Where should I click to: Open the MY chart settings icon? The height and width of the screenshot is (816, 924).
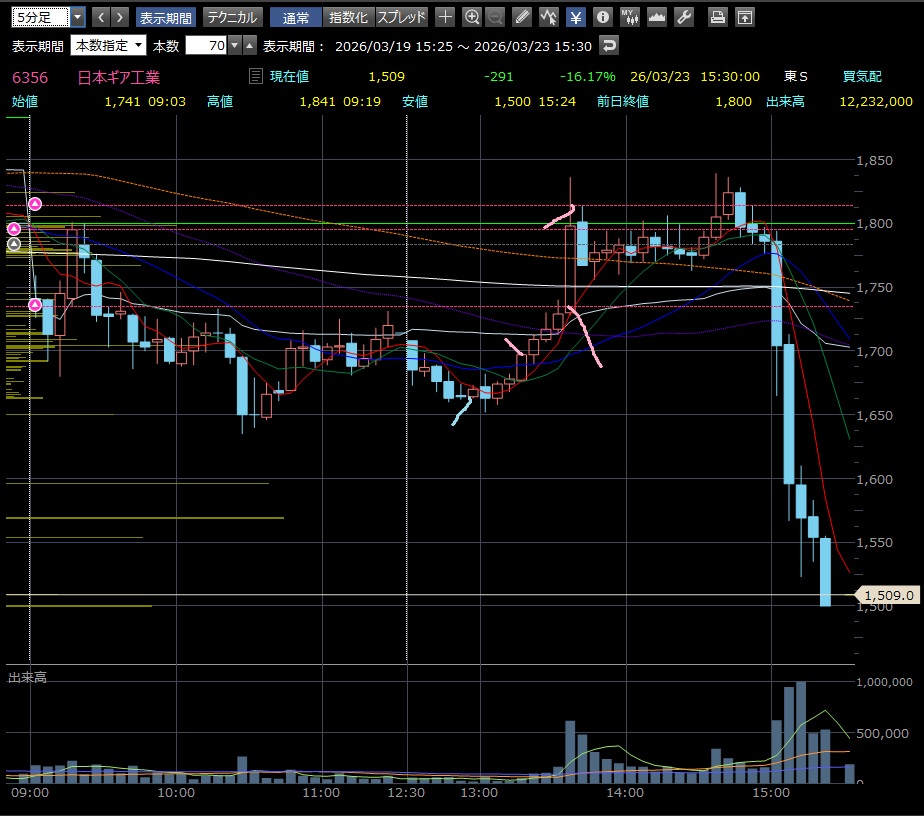click(629, 17)
